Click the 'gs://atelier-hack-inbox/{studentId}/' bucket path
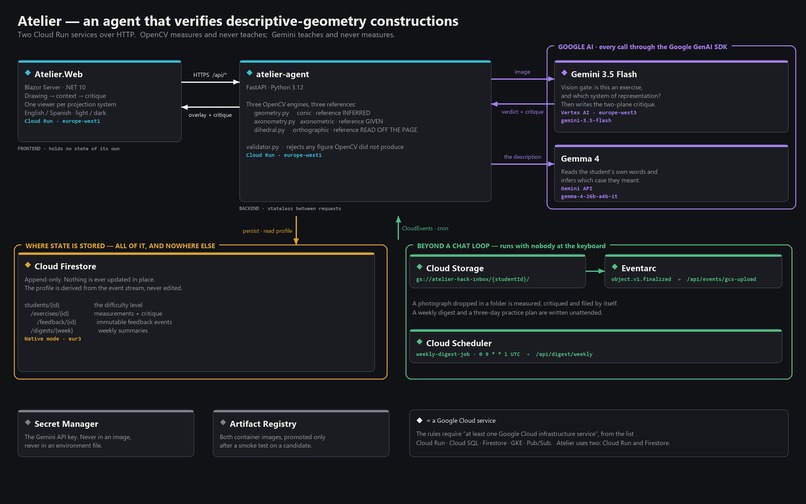 pos(472,279)
